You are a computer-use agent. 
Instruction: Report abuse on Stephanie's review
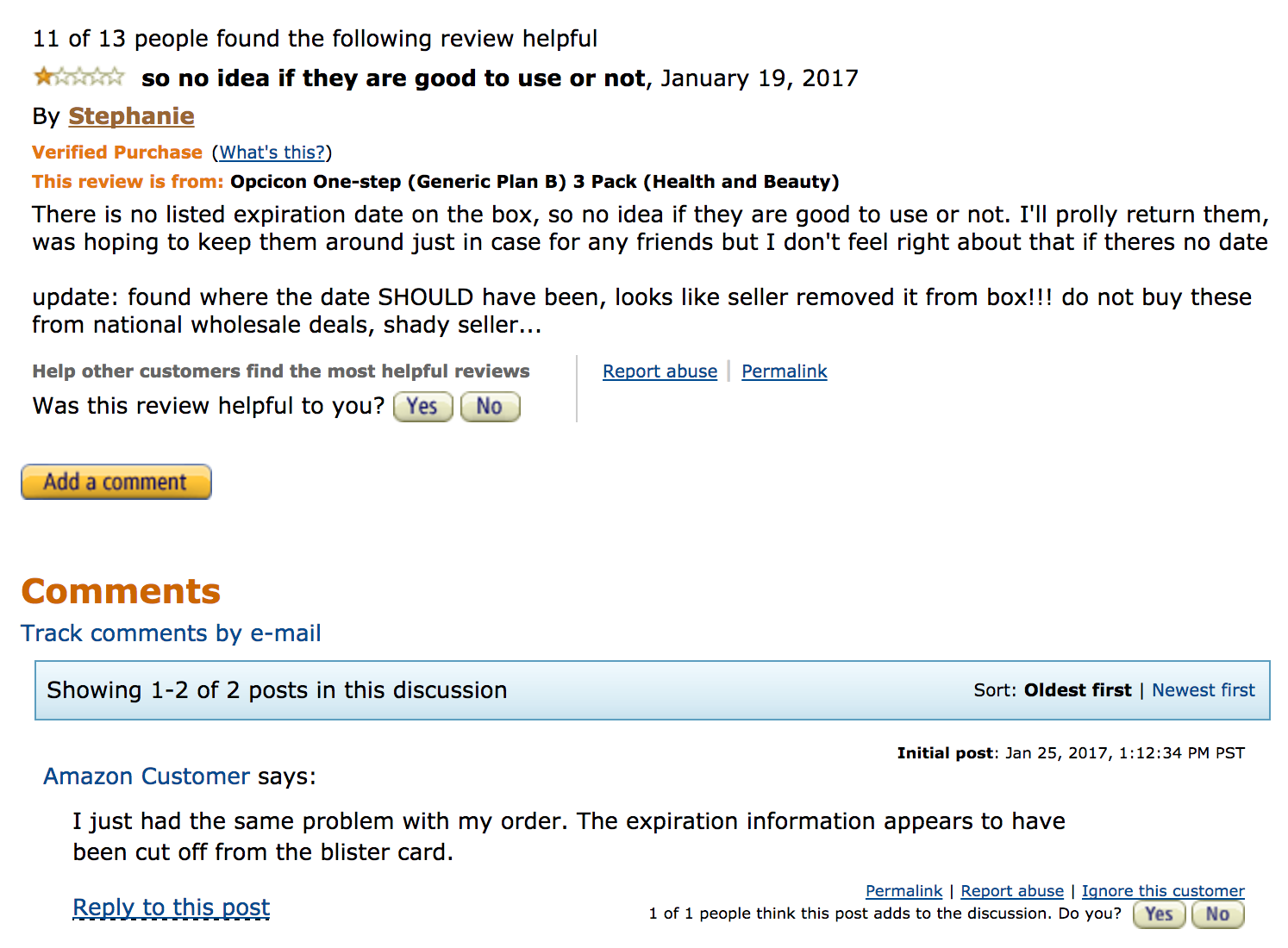point(660,371)
